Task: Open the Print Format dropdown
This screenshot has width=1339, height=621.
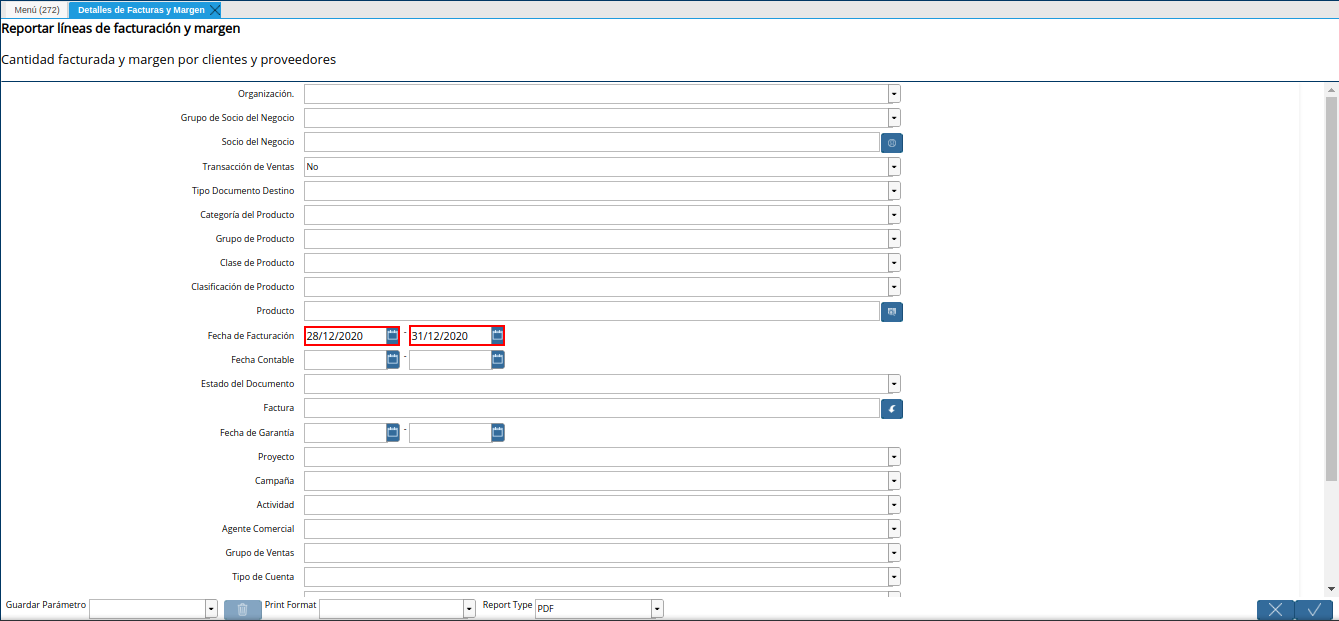Action: (x=469, y=609)
